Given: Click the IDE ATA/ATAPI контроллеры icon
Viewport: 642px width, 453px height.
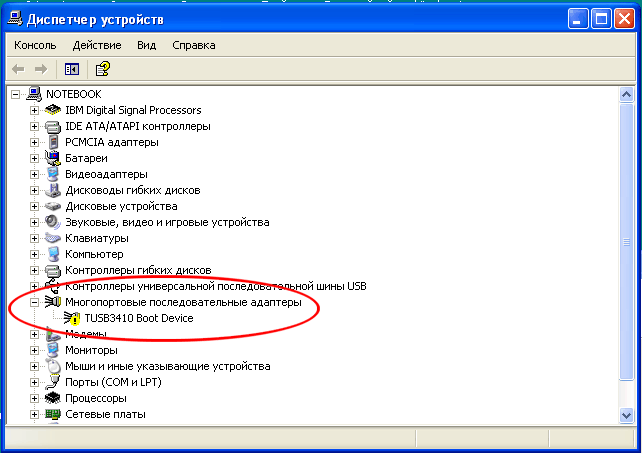Looking at the screenshot, I should click(53, 127).
